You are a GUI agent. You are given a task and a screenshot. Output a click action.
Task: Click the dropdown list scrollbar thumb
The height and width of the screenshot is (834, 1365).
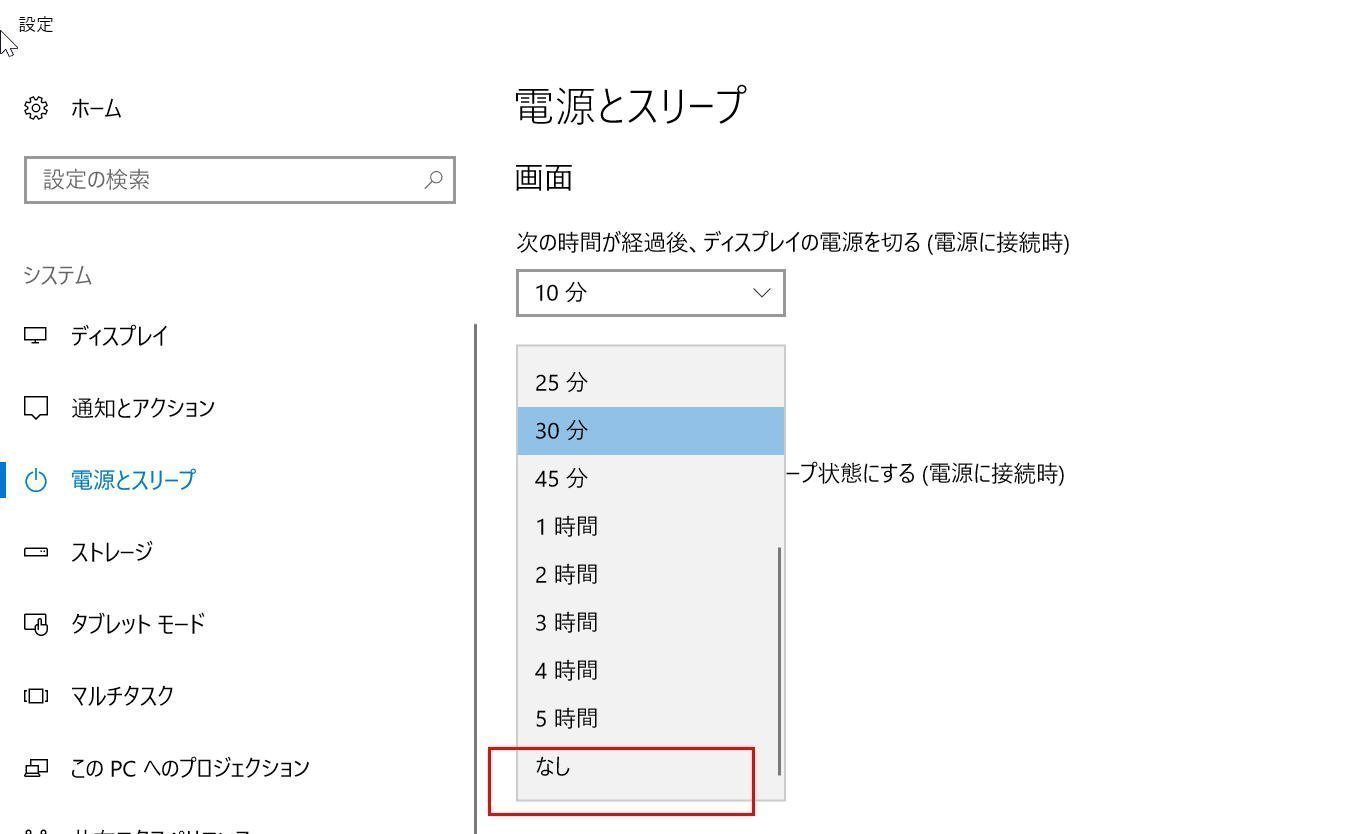click(x=779, y=660)
